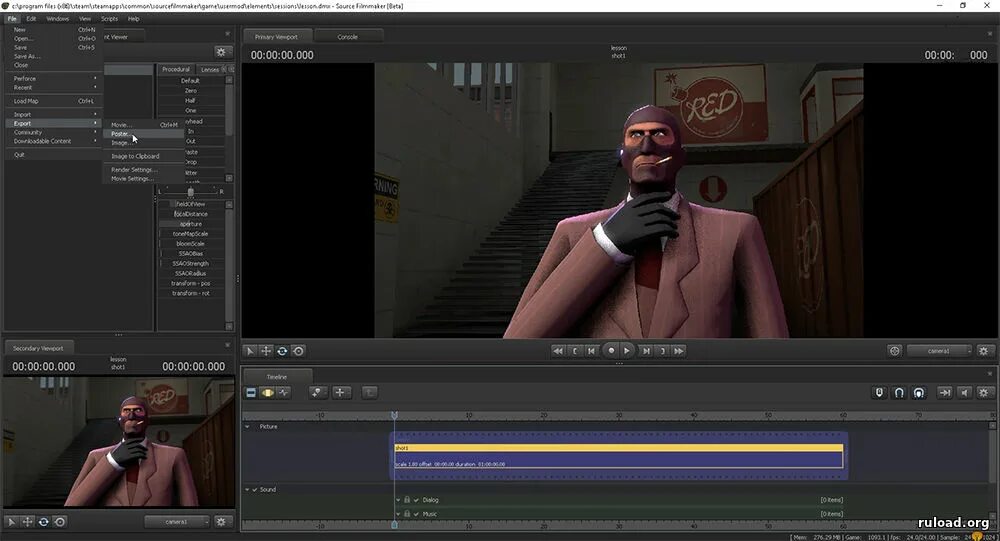This screenshot has width=1000, height=541.
Task: Click Load Map in the File menu
Action: point(54,101)
